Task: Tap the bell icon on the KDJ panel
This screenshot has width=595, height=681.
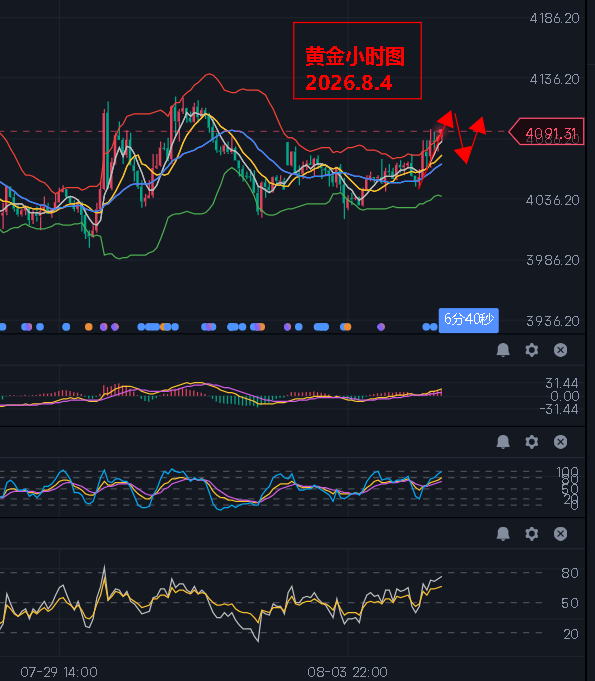Action: click(x=503, y=442)
